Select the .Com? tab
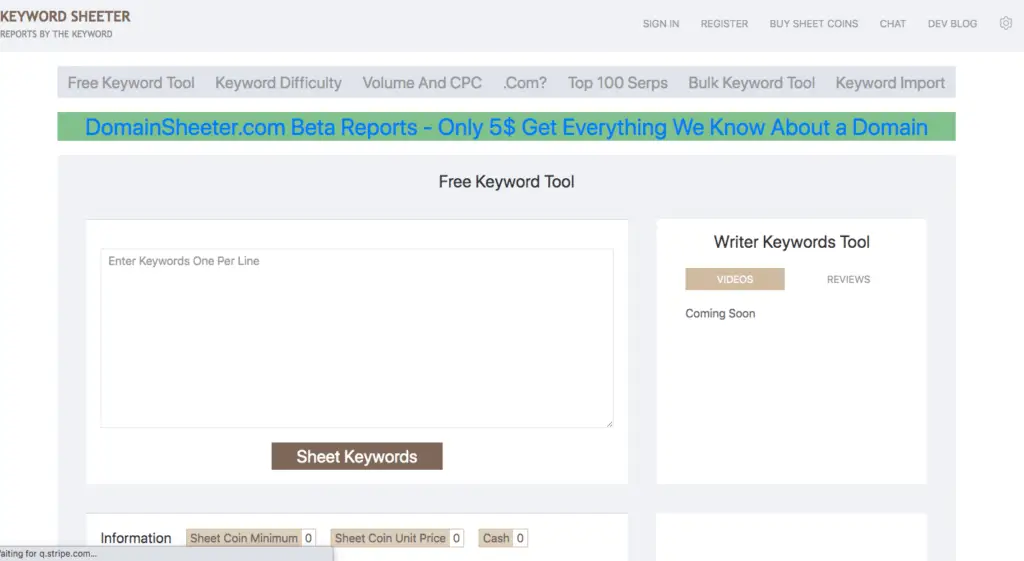Screen dimensions: 1024x561 (x=525, y=83)
